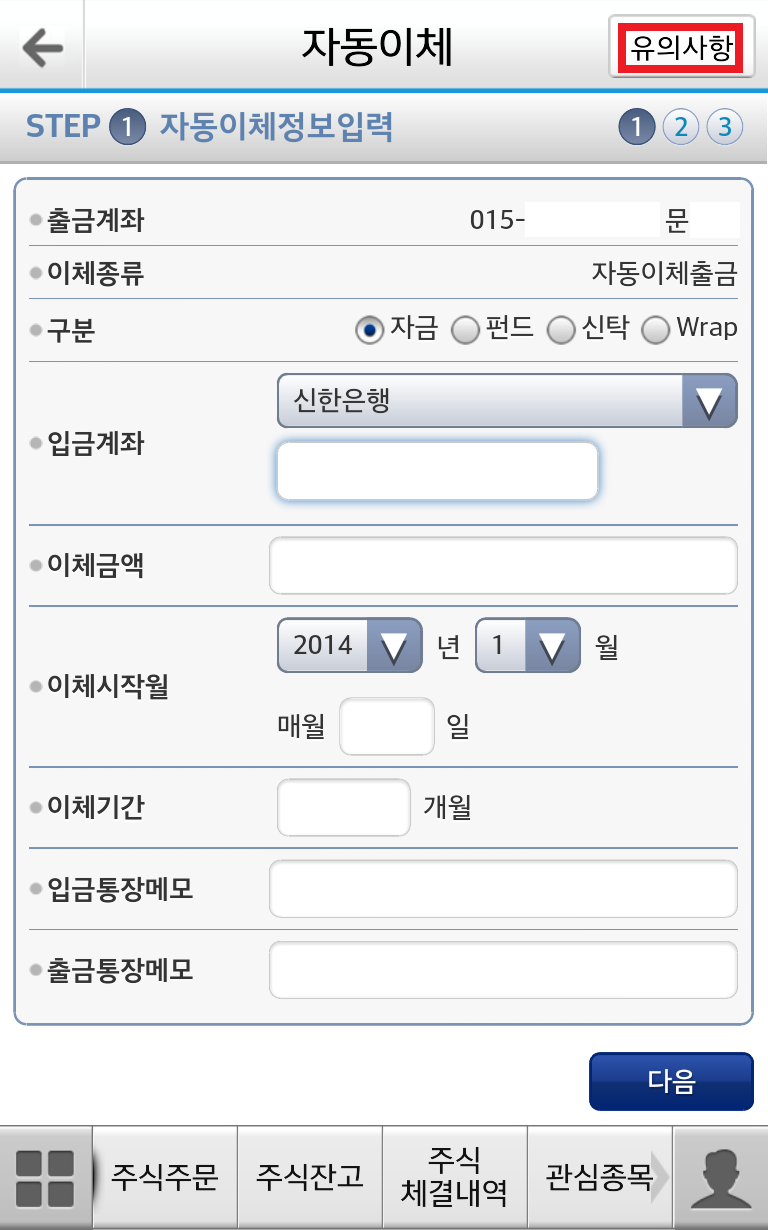Select the 자금 radio option

(397, 329)
